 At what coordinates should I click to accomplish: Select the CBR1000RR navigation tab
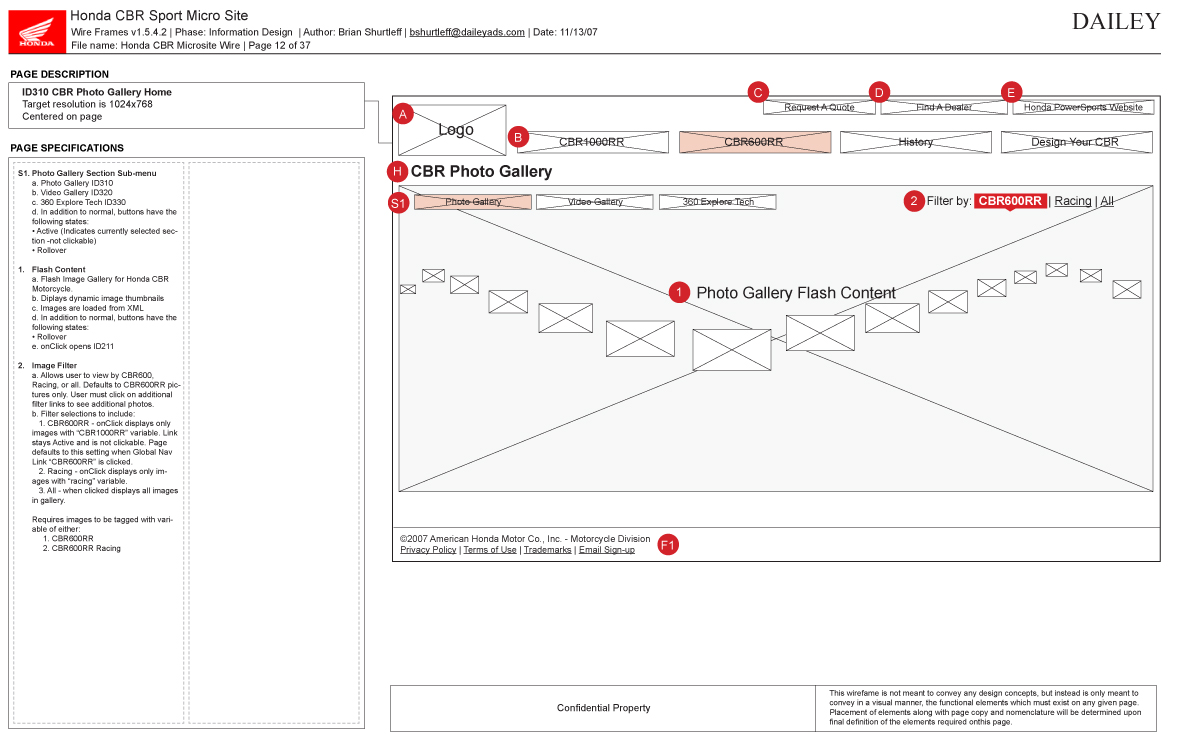592,142
